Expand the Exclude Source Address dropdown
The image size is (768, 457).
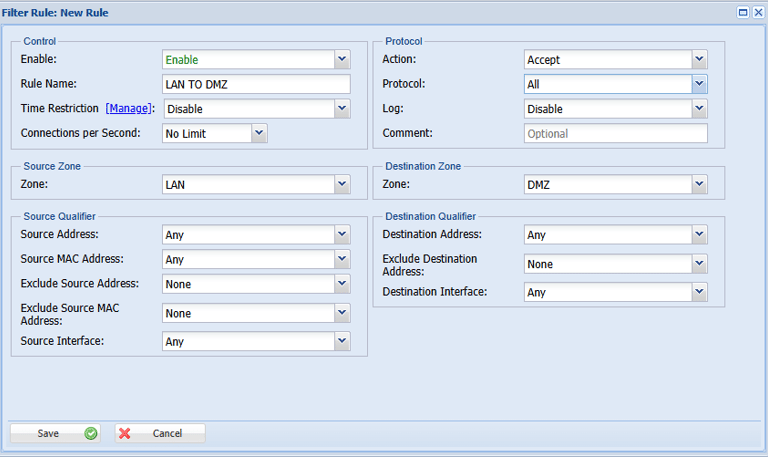[342, 284]
